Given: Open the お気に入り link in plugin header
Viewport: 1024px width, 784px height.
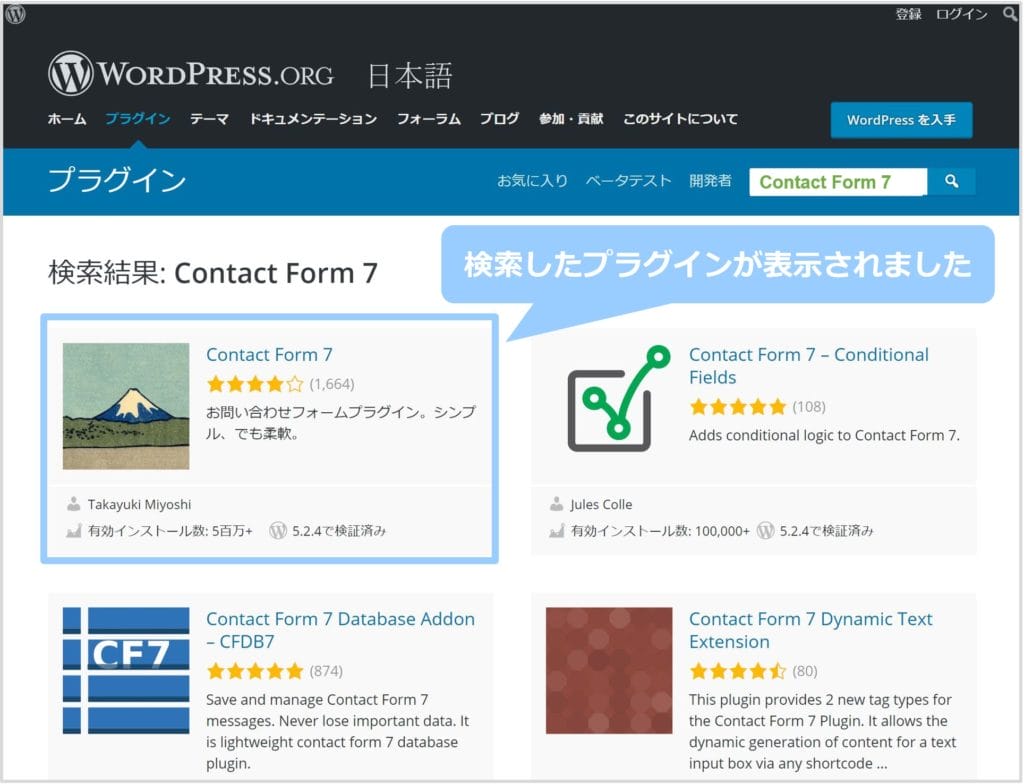Looking at the screenshot, I should coord(532,181).
